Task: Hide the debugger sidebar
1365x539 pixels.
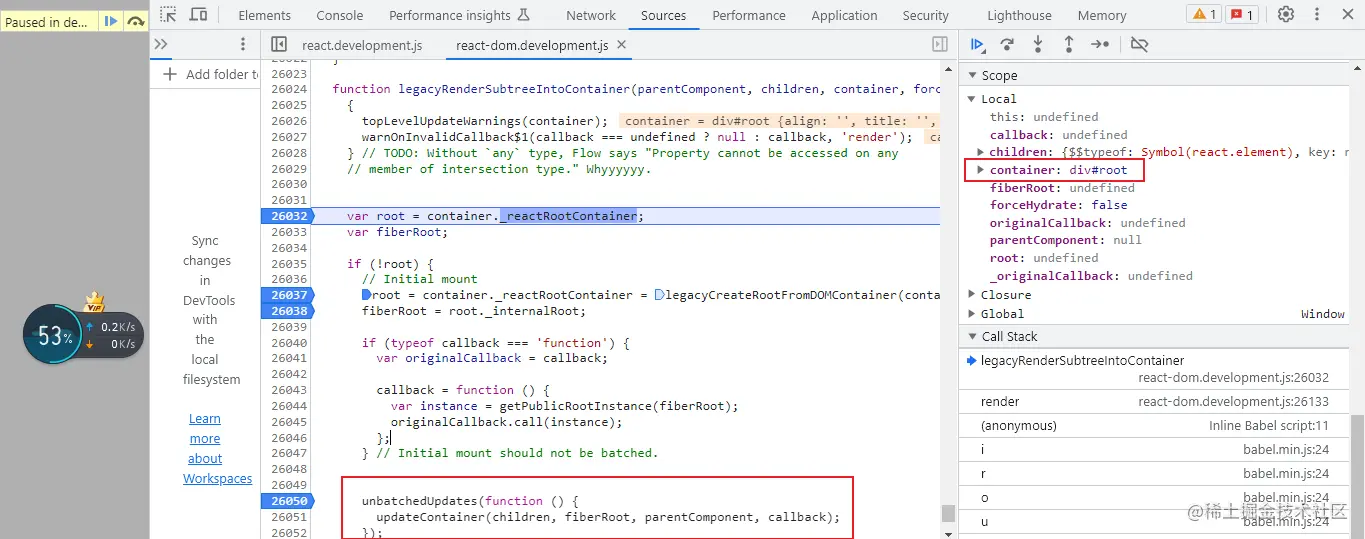Action: (x=939, y=44)
